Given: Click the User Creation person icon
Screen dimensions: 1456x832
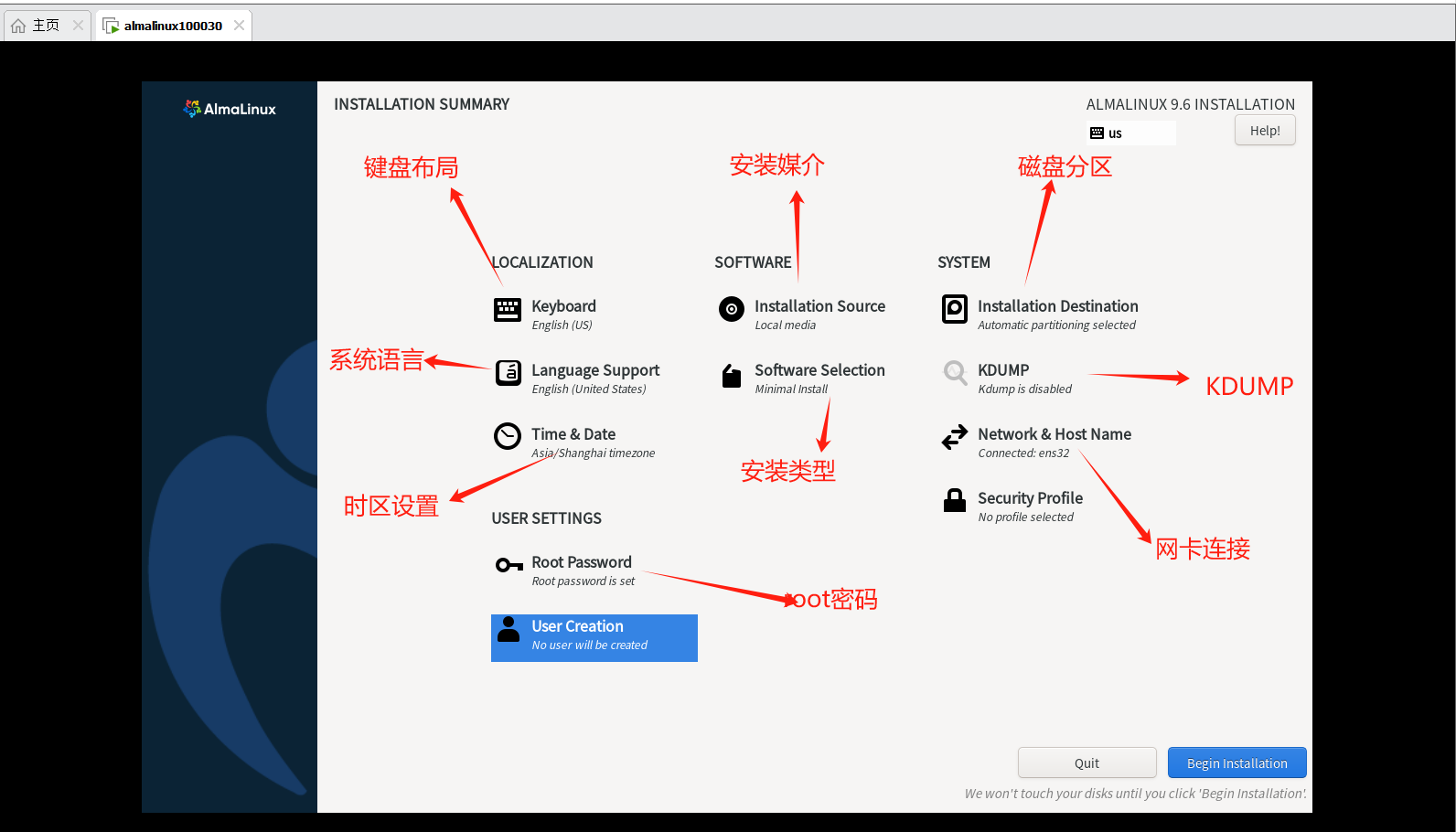Looking at the screenshot, I should pos(509,628).
